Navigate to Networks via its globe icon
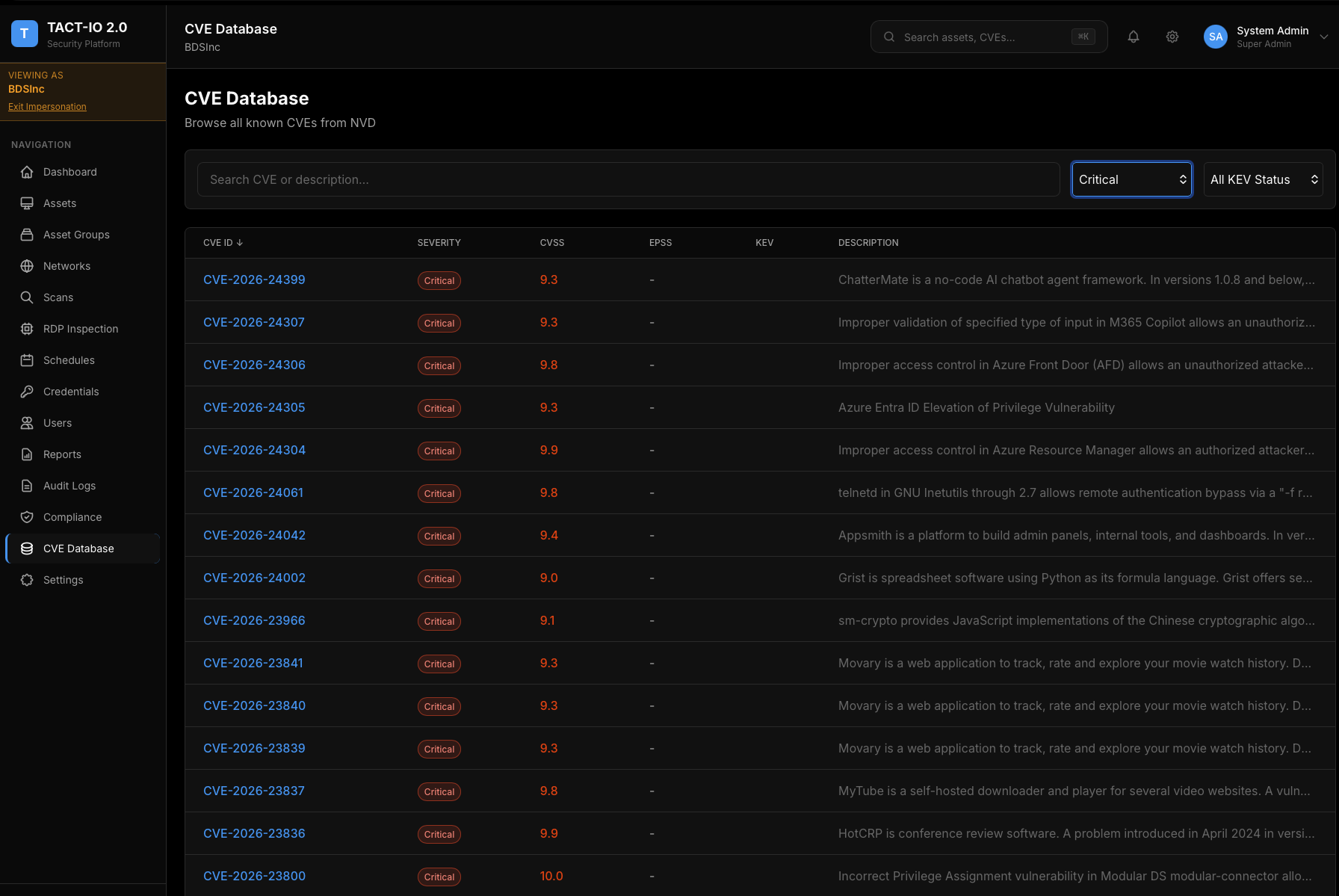This screenshot has width=1339, height=896. 27,266
